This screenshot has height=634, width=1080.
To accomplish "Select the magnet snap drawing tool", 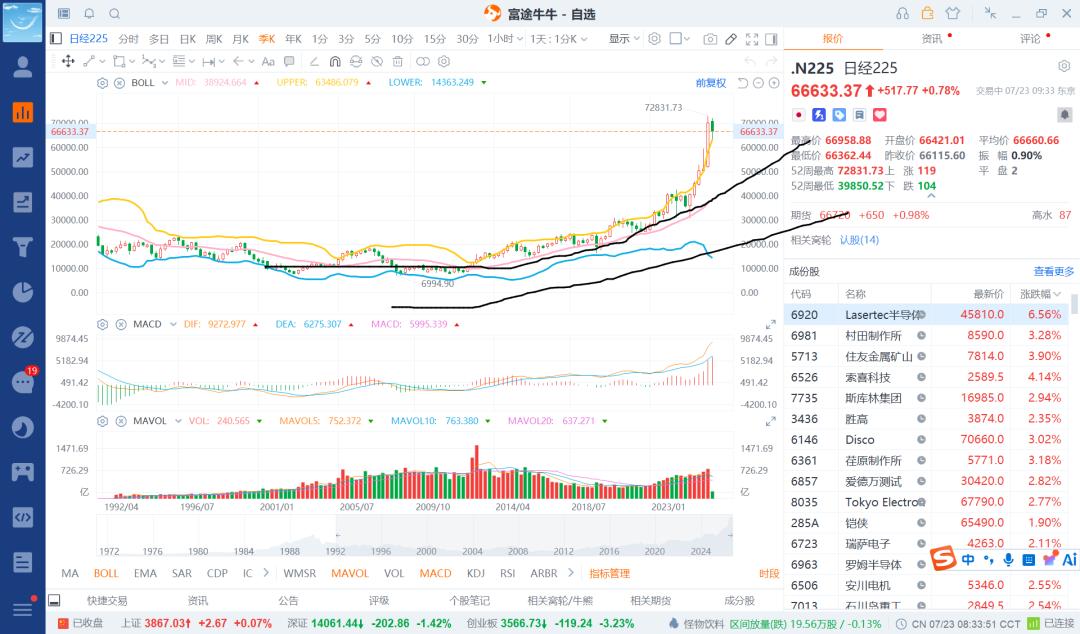I will [335, 61].
